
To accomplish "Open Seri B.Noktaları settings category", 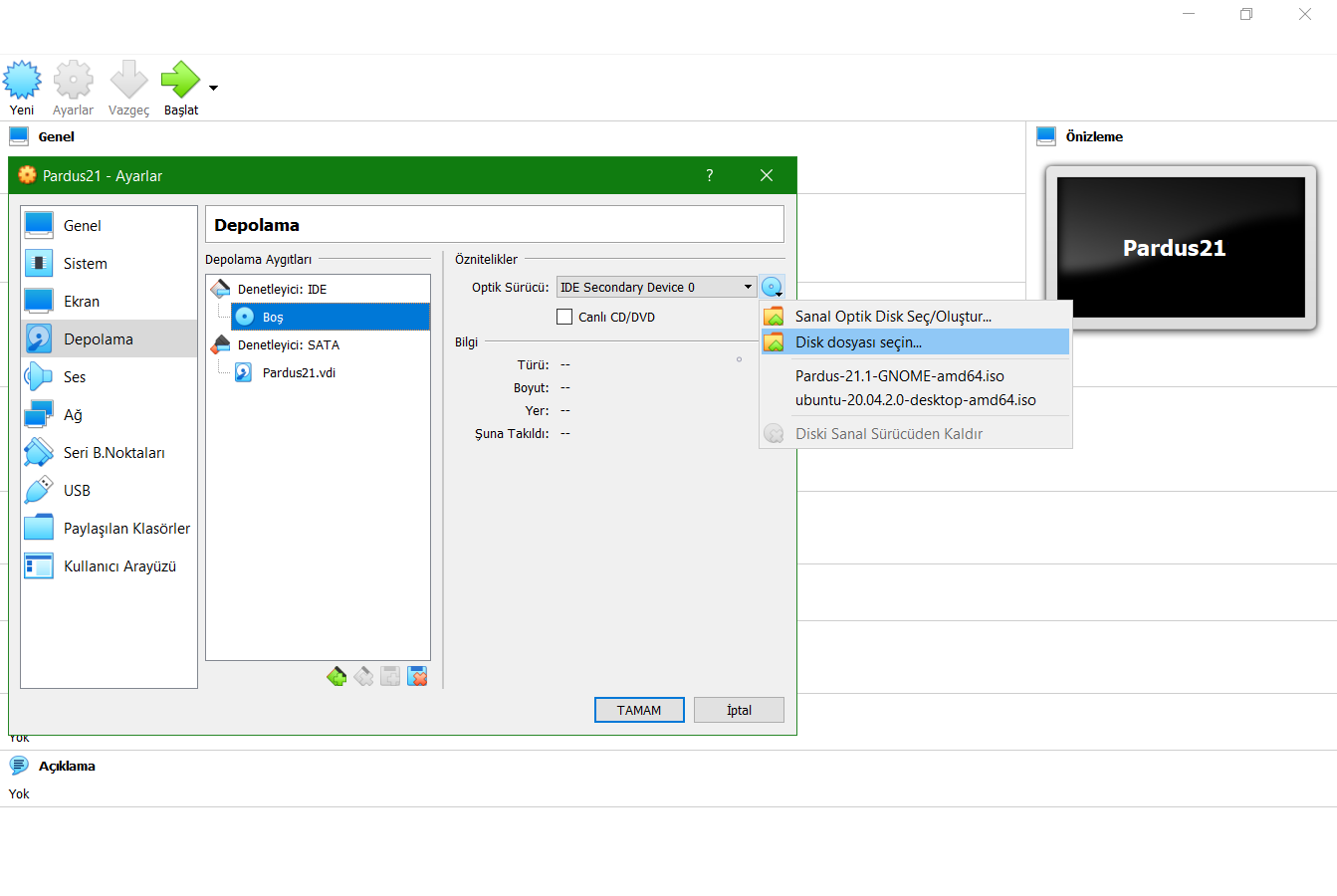I will click(x=110, y=453).
